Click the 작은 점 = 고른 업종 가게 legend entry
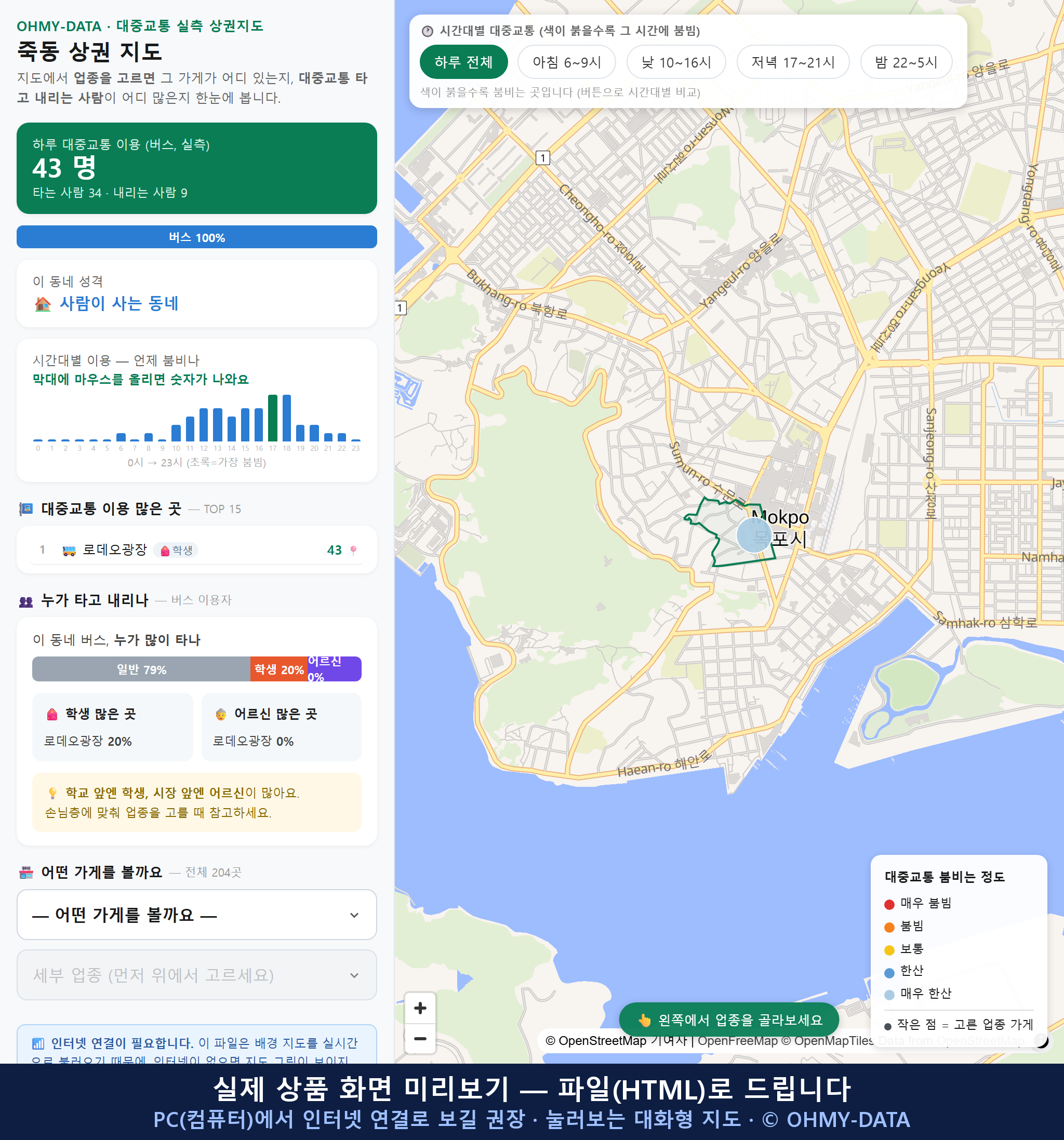Screen dimensions: 1064x1140 pyautogui.click(x=959, y=1025)
